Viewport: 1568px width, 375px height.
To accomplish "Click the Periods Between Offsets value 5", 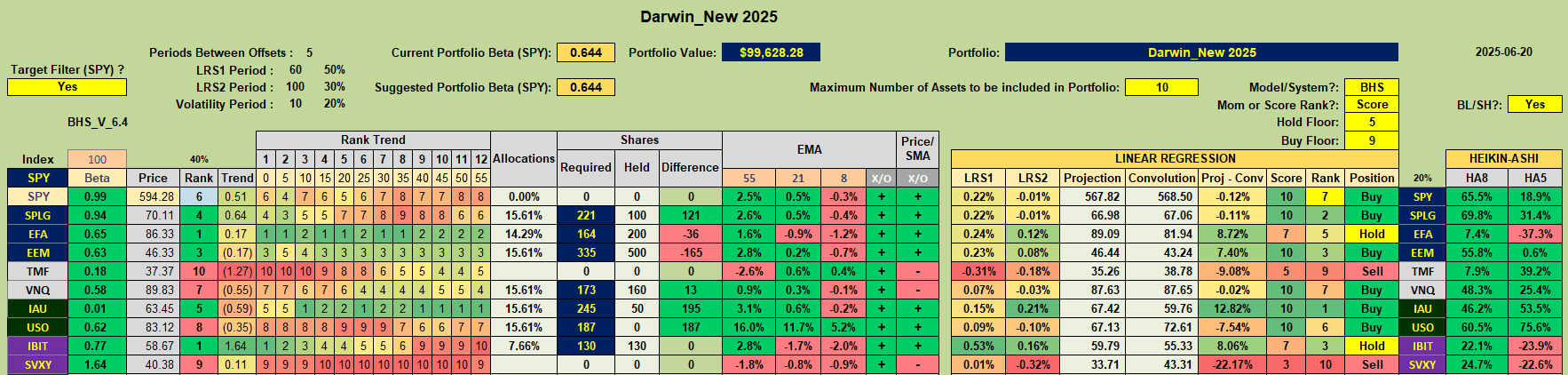I will click(309, 52).
